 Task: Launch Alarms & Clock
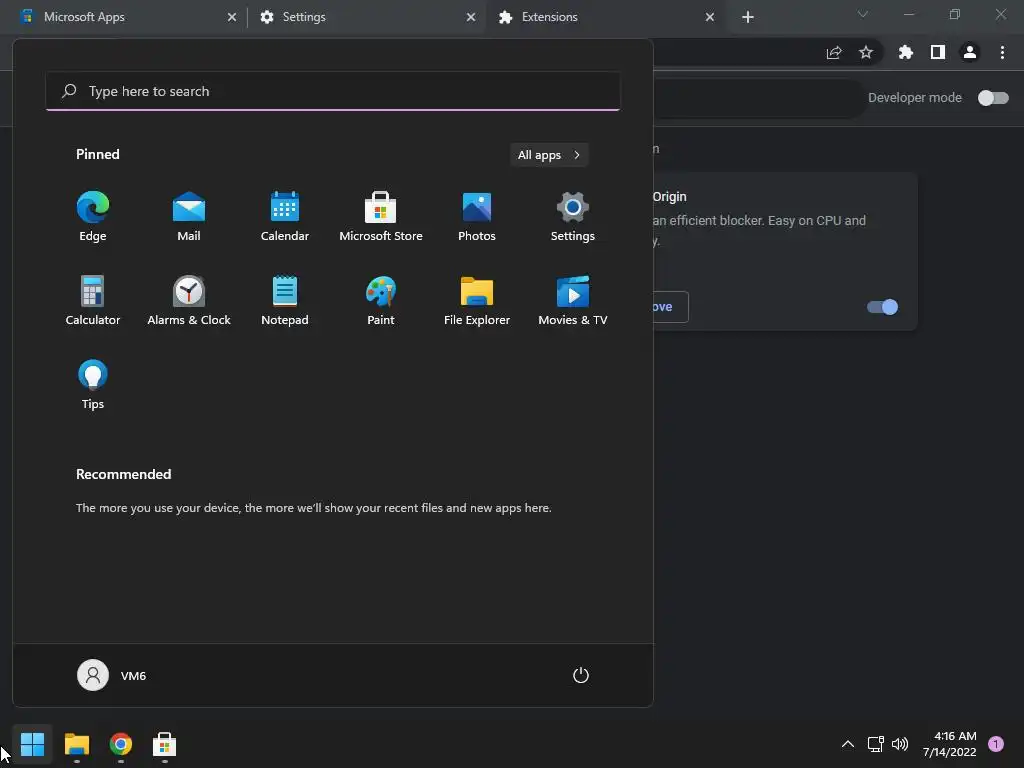(189, 300)
